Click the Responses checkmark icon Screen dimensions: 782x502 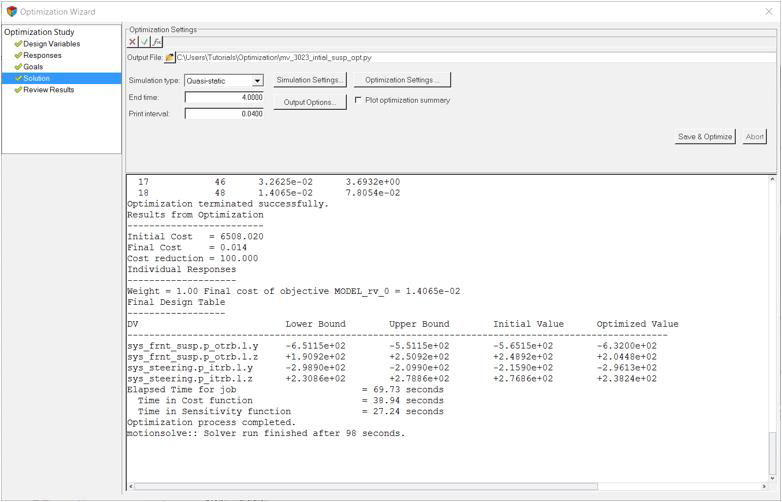click(18, 56)
